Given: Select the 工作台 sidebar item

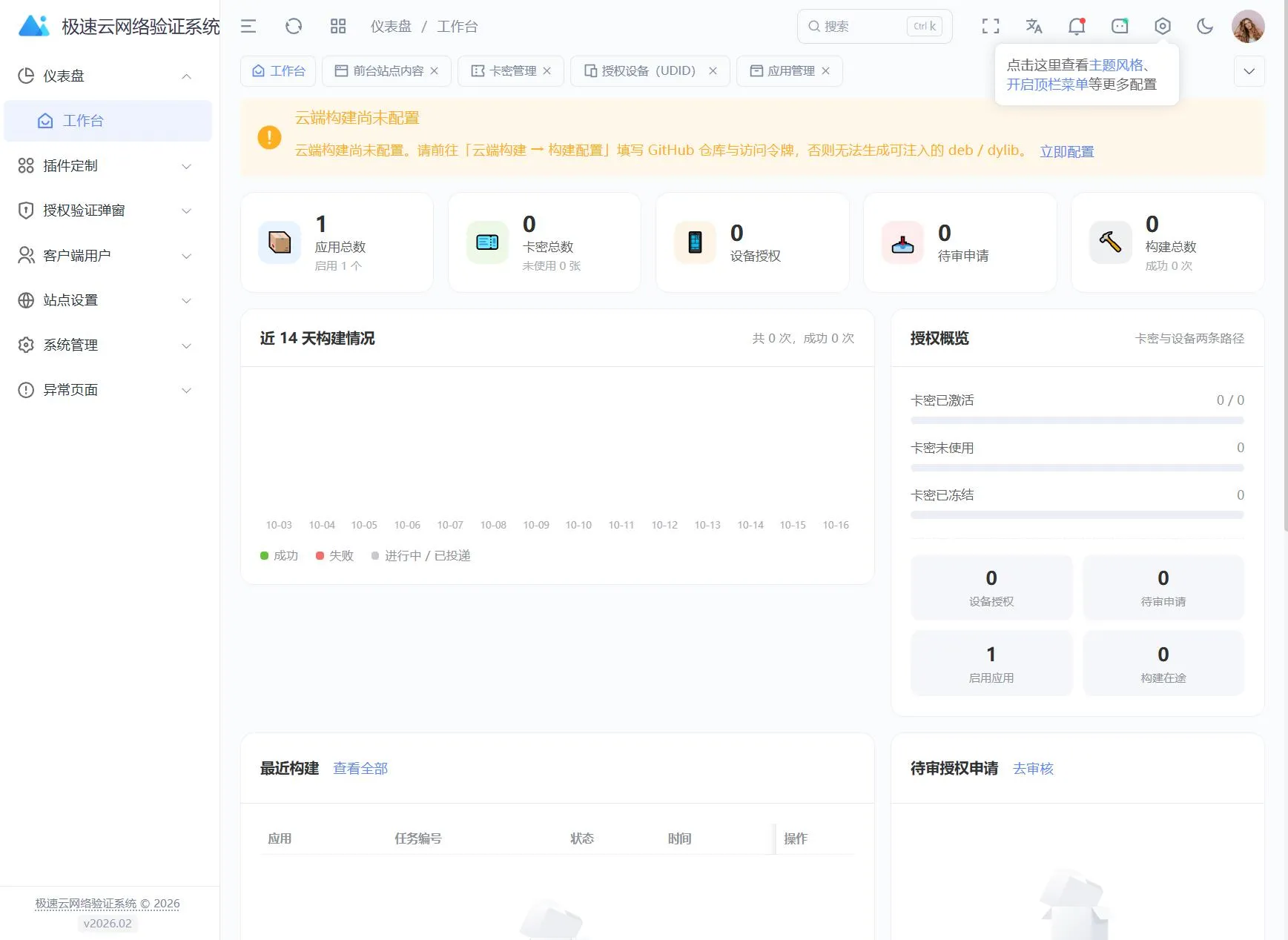Looking at the screenshot, I should [x=108, y=121].
